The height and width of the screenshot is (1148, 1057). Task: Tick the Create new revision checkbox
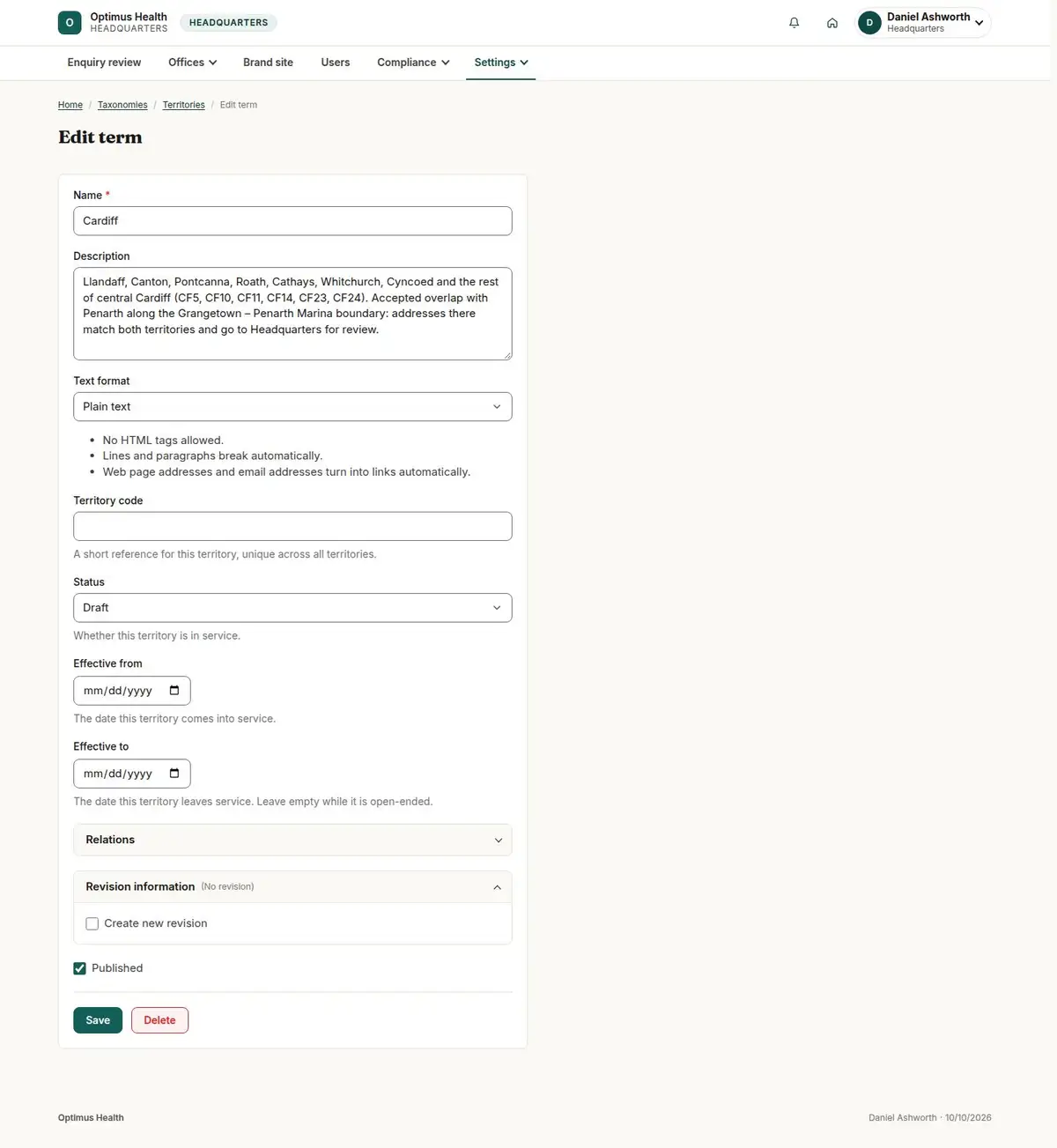tap(92, 923)
